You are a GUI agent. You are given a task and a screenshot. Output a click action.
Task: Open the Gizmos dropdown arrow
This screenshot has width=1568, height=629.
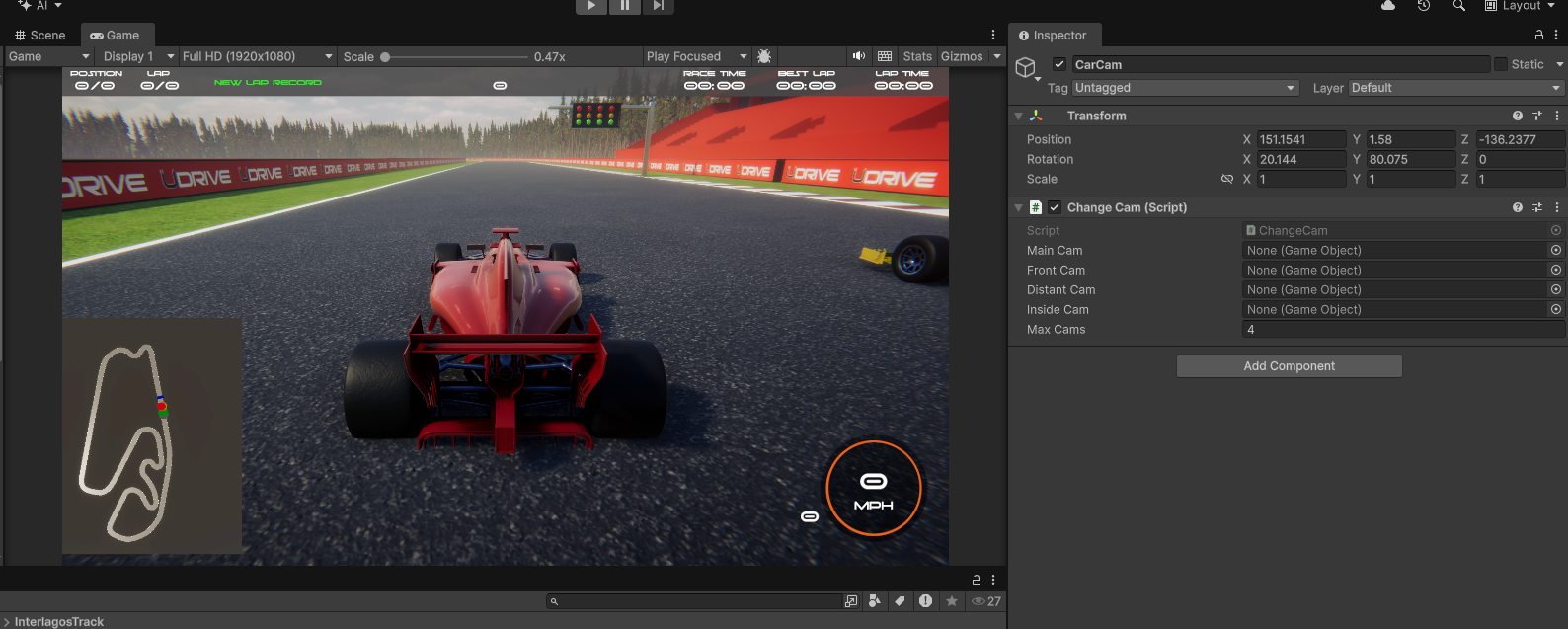click(997, 57)
